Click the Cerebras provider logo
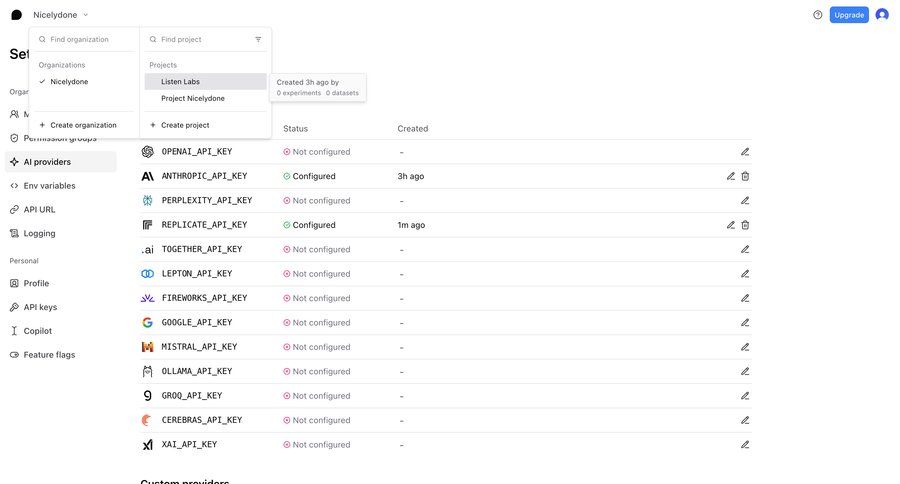This screenshot has width=900, height=484. 147,420
